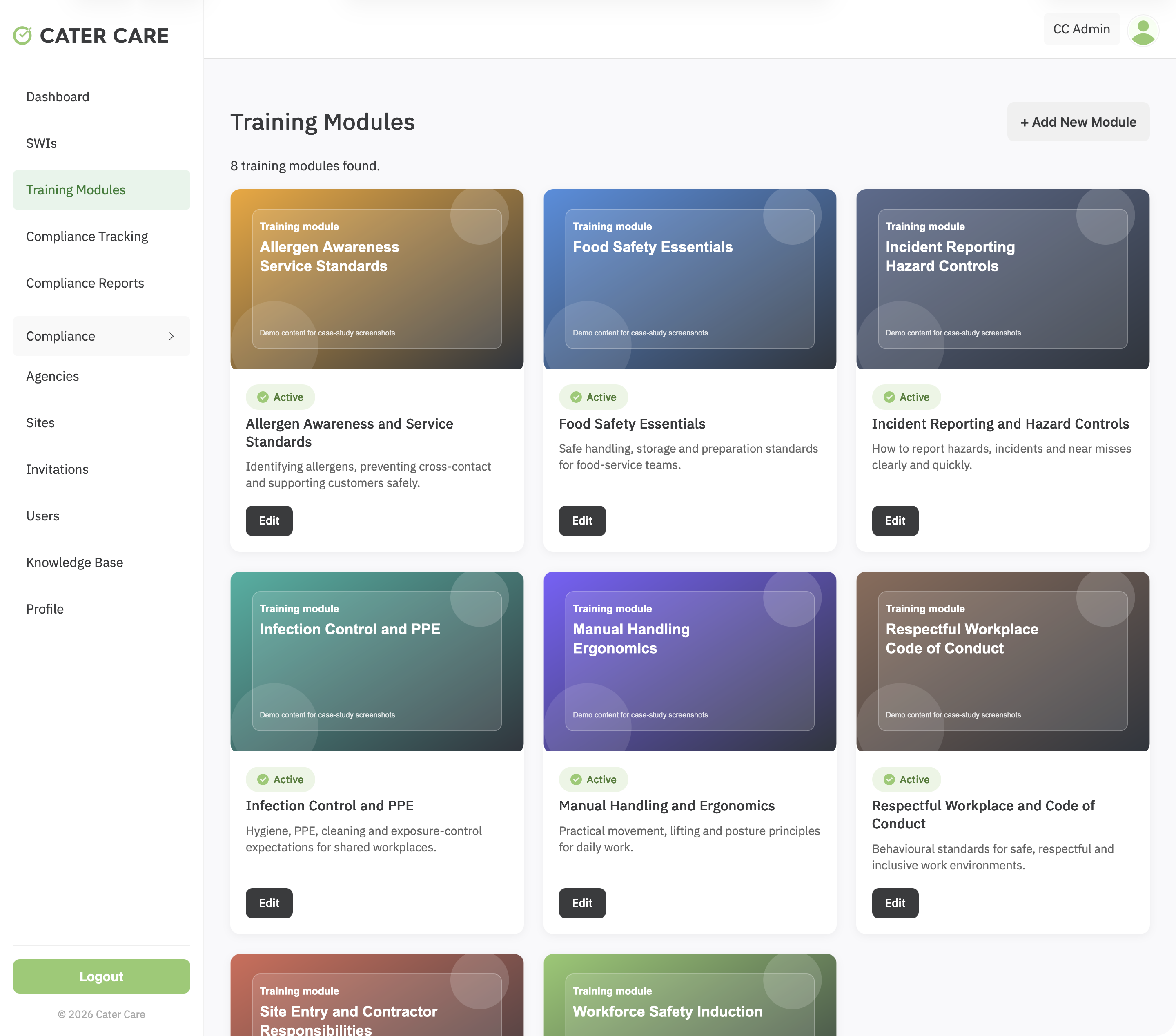
Task: Click Active check icon on Allergen Awareness card
Action: tap(263, 397)
